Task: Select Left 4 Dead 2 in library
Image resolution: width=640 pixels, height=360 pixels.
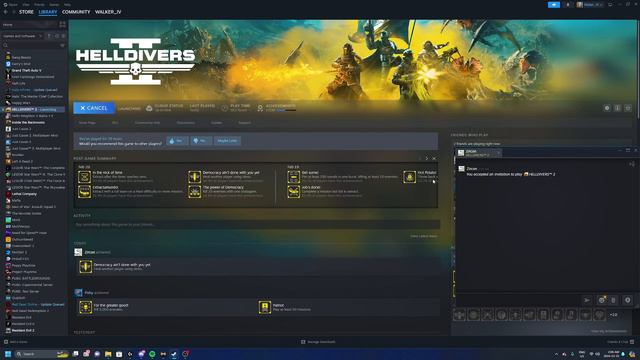Action: pos(22,161)
